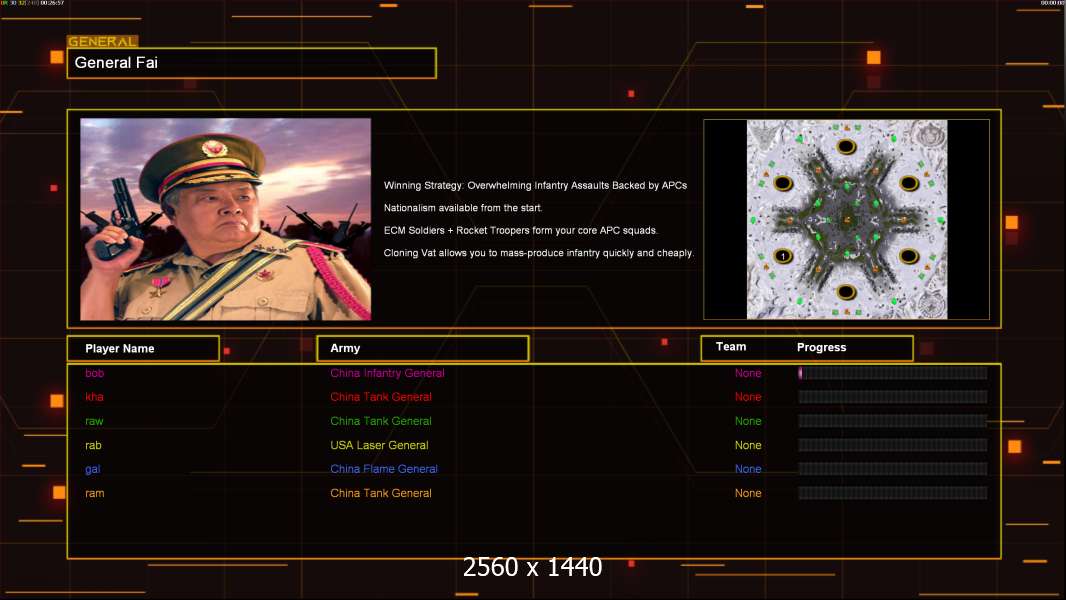Open gal's China Flame General army selection

point(384,469)
